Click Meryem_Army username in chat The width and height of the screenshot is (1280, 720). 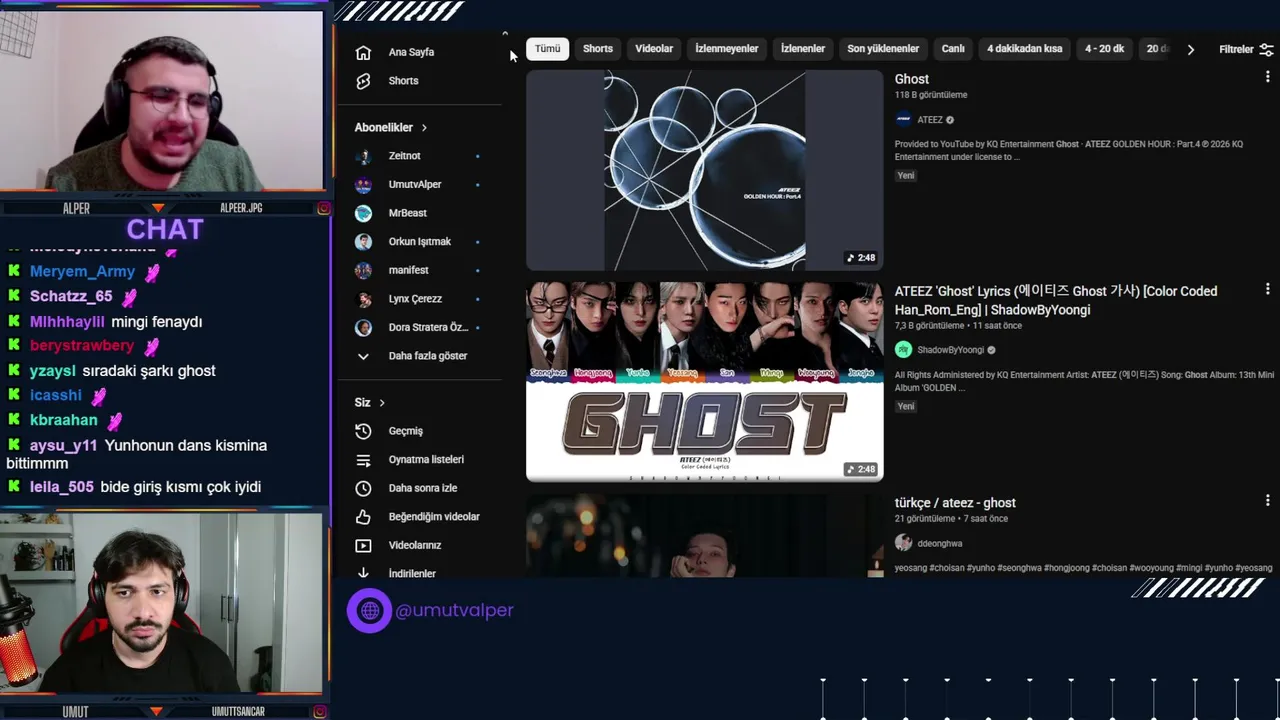82,272
